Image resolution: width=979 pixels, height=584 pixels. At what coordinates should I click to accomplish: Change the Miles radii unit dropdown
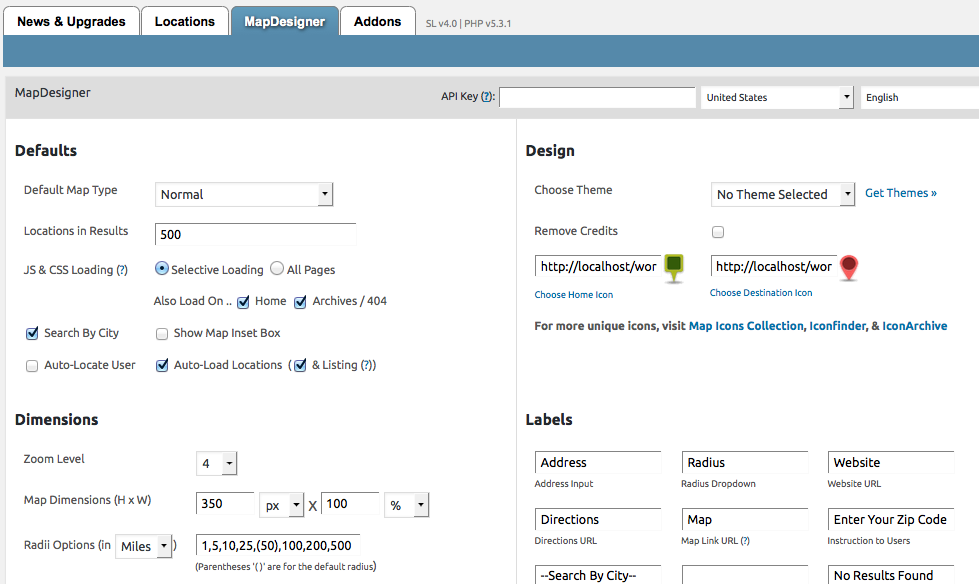click(x=142, y=547)
